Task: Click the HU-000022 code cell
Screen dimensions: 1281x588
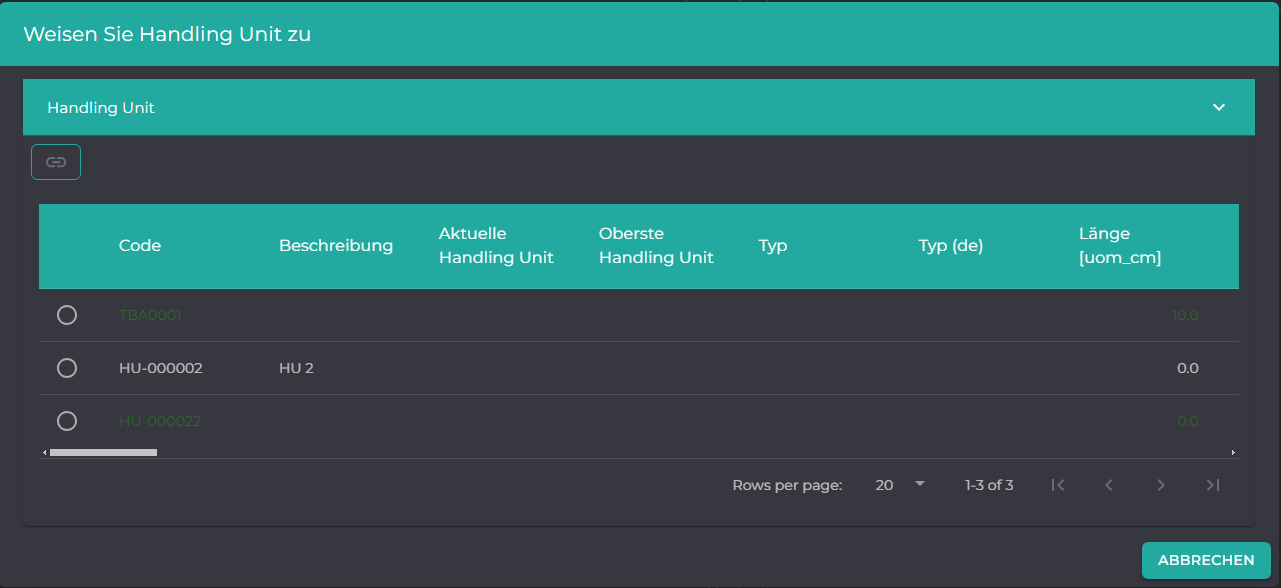Action: coord(160,421)
